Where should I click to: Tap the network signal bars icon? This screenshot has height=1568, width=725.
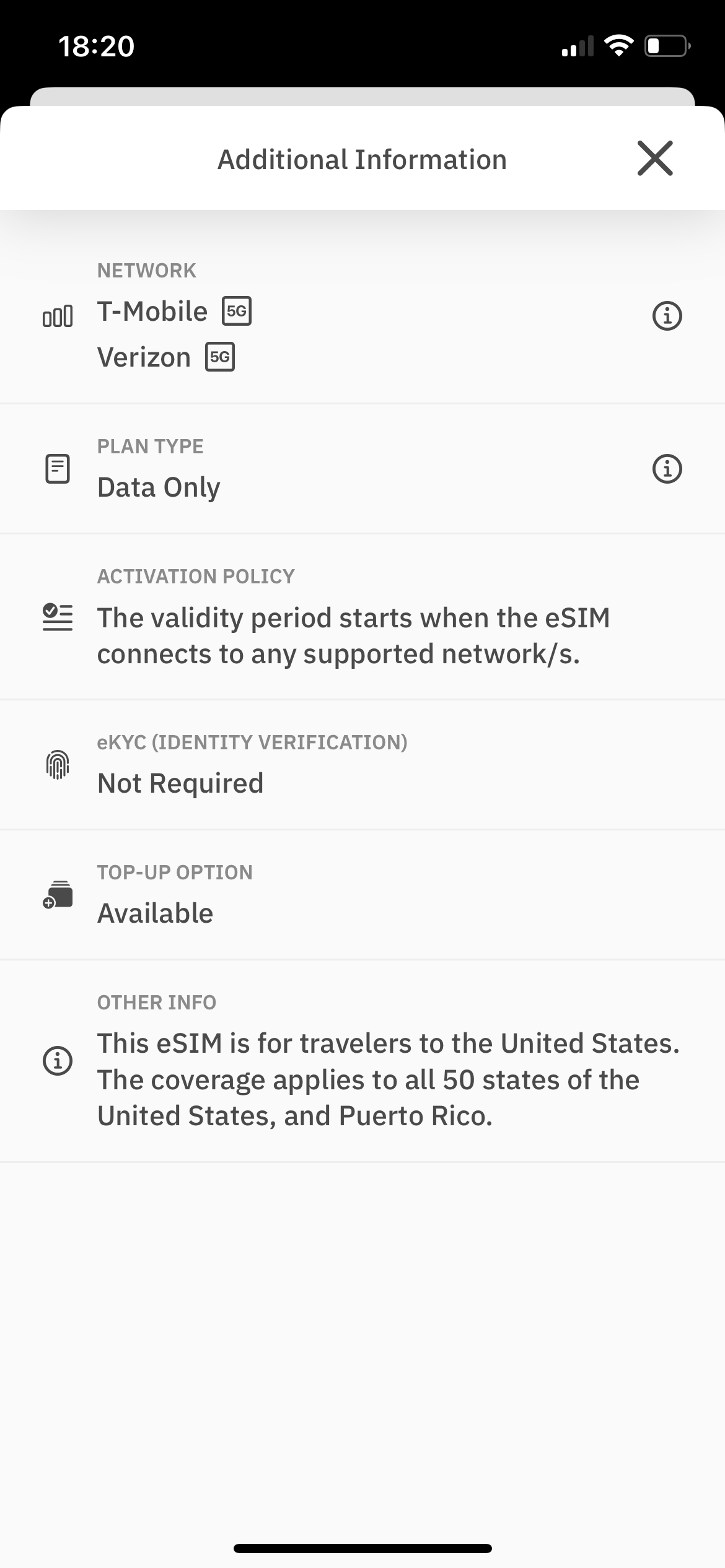click(x=58, y=316)
